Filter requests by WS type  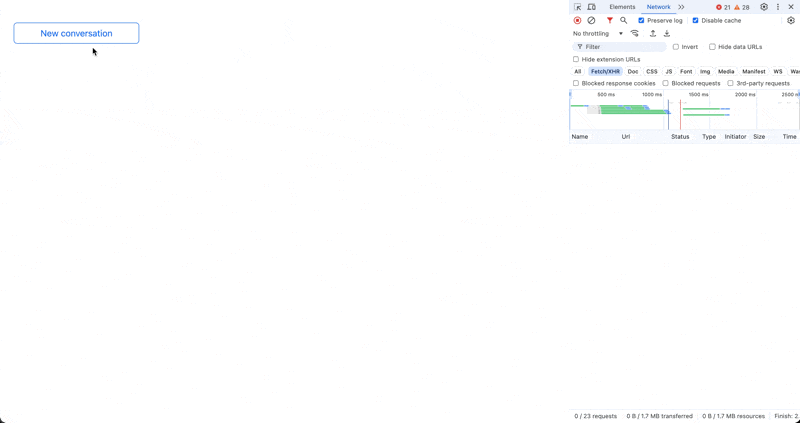click(778, 71)
